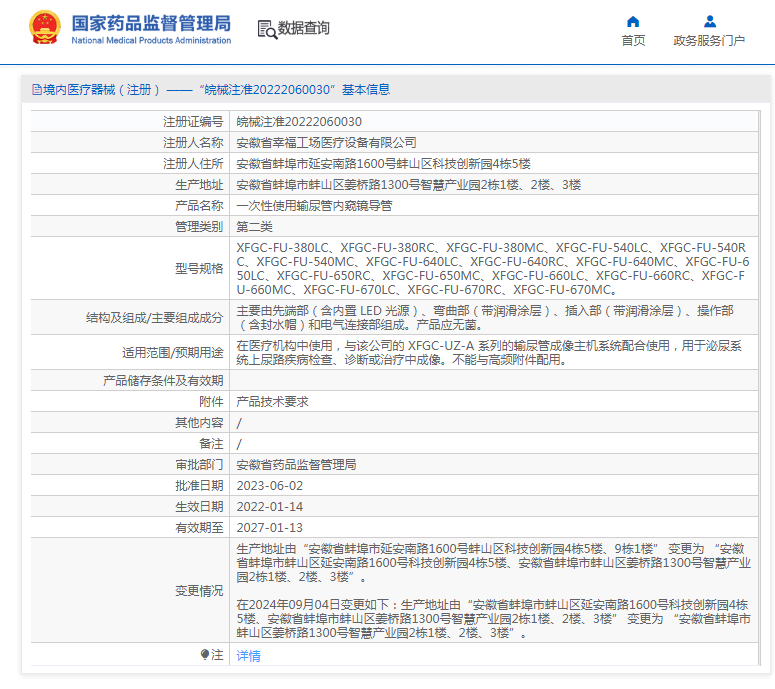Select approval date 2023-06-02
The height and width of the screenshot is (689, 775).
[x=270, y=486]
